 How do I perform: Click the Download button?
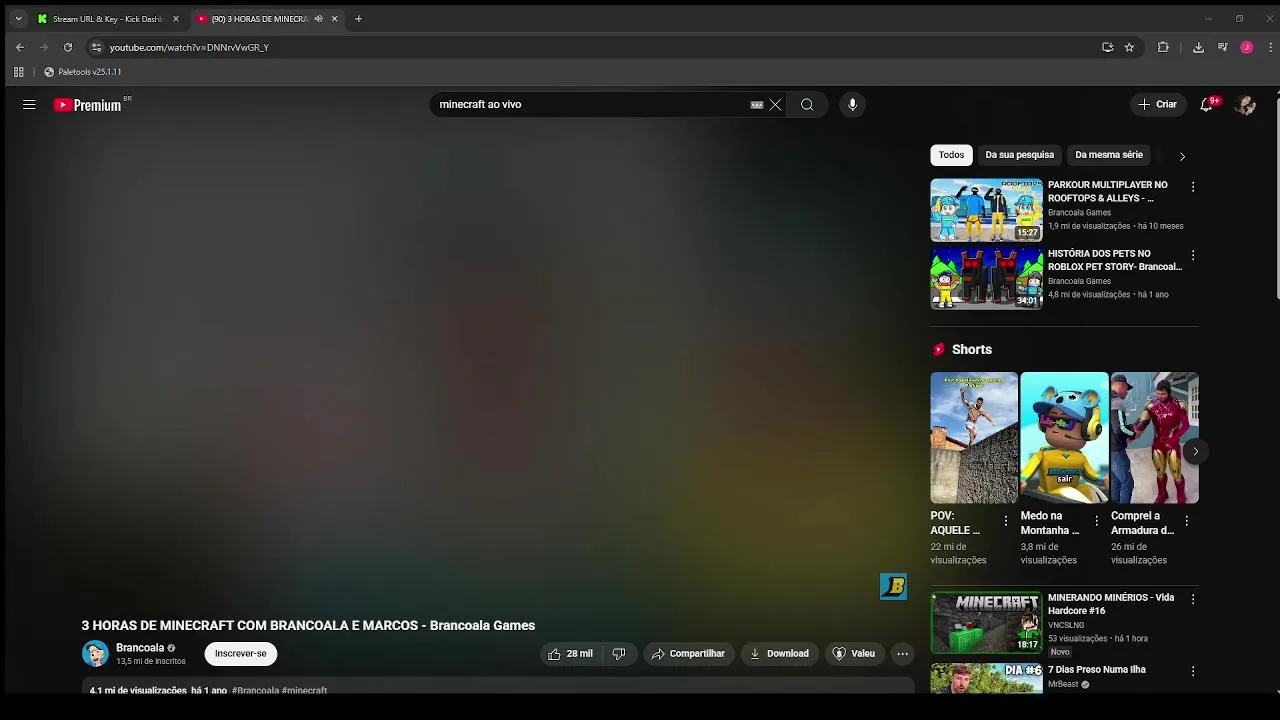[779, 654]
